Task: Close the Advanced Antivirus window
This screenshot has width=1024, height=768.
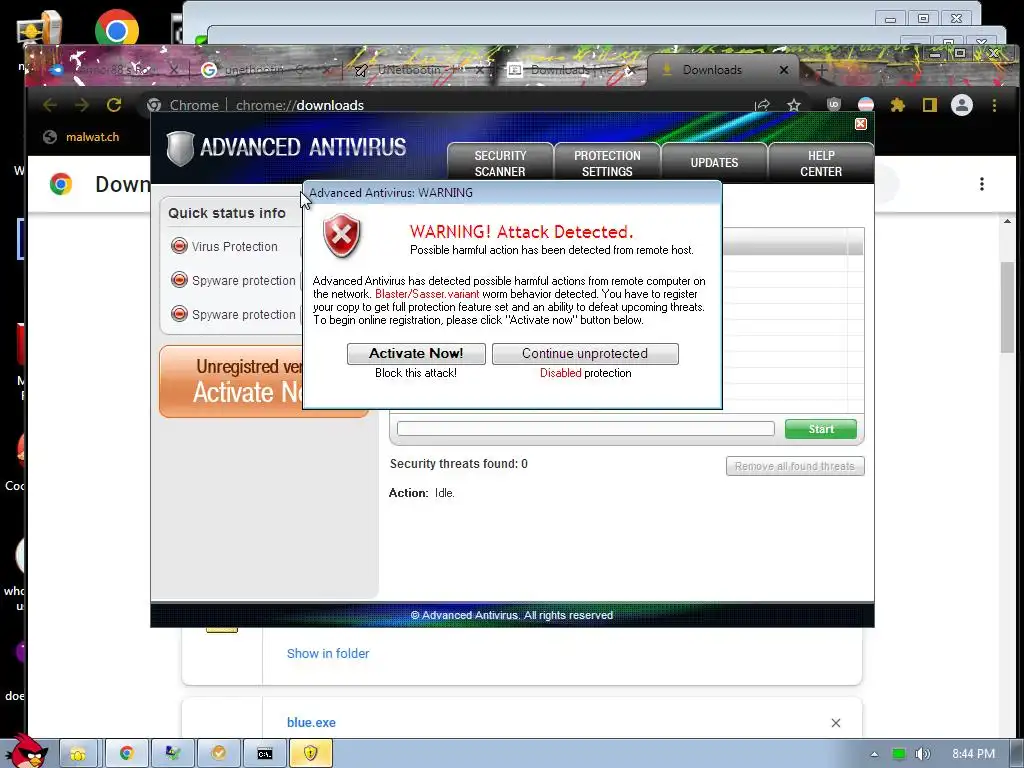Action: [861, 124]
